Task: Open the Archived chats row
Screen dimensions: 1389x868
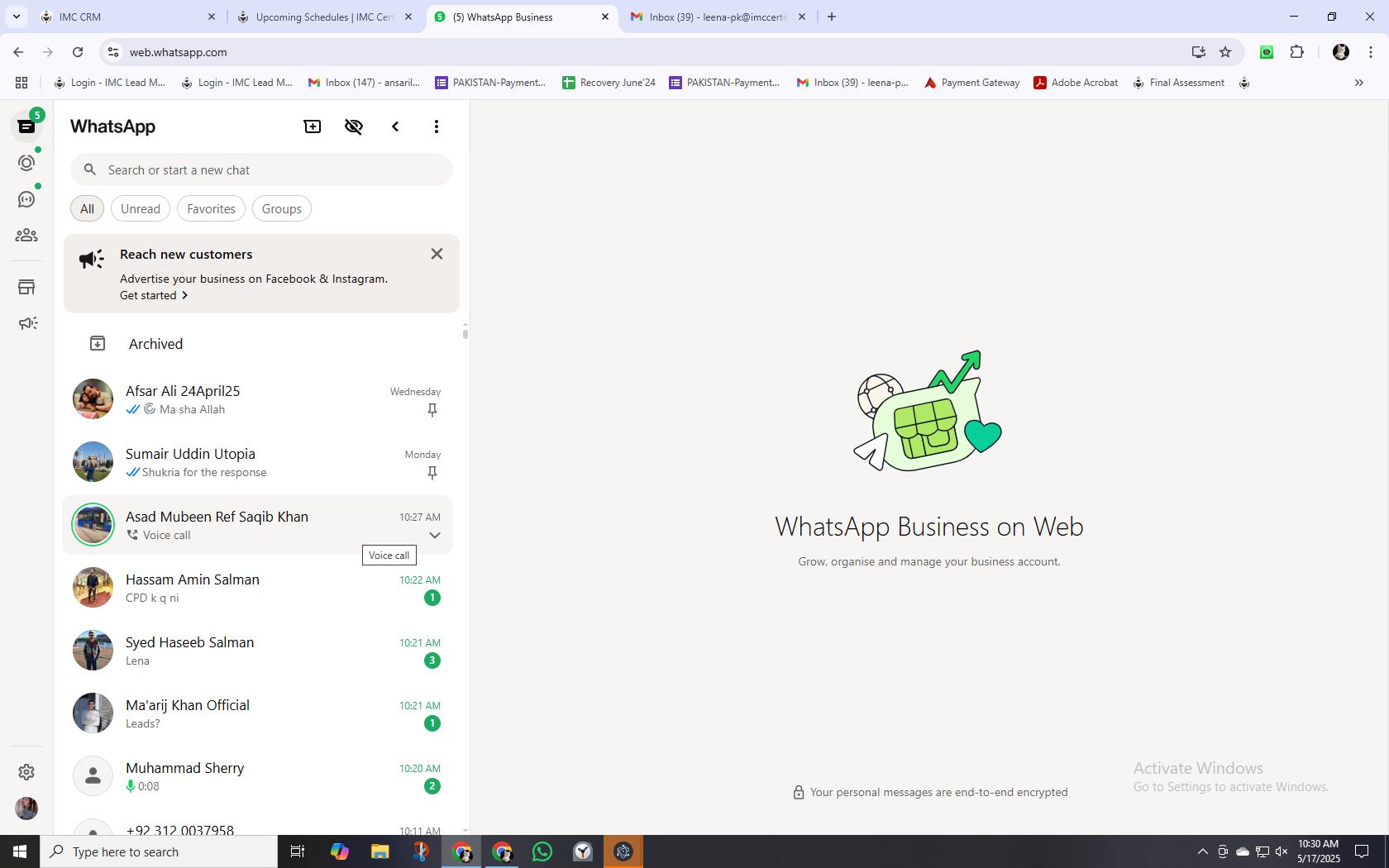Action: [258, 344]
